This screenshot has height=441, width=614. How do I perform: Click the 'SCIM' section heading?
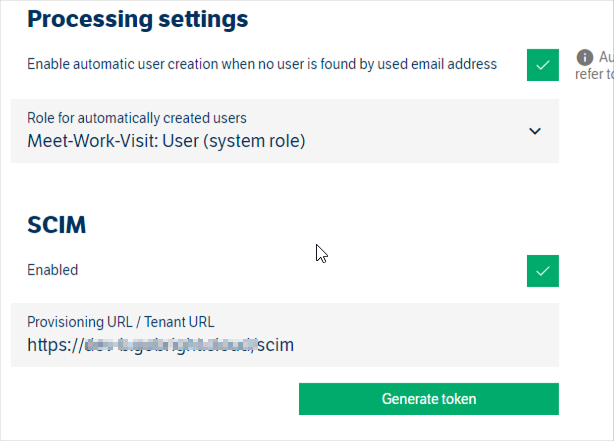coord(56,225)
